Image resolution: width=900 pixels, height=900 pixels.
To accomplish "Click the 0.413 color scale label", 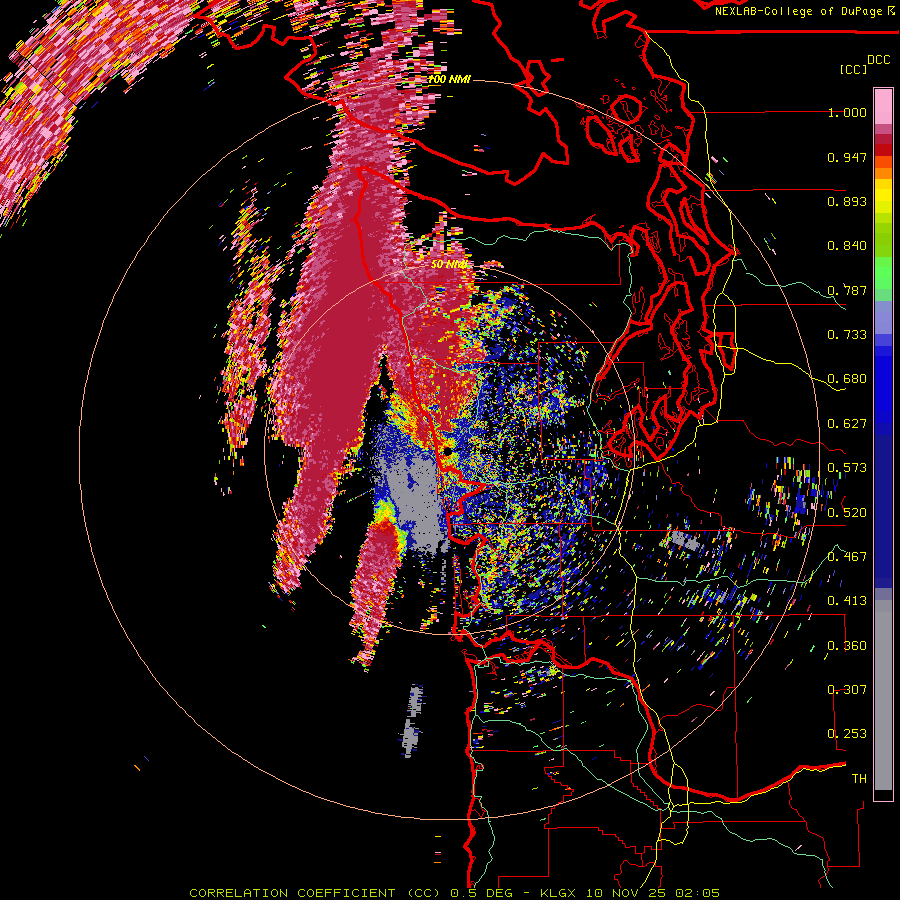I will pos(847,601).
